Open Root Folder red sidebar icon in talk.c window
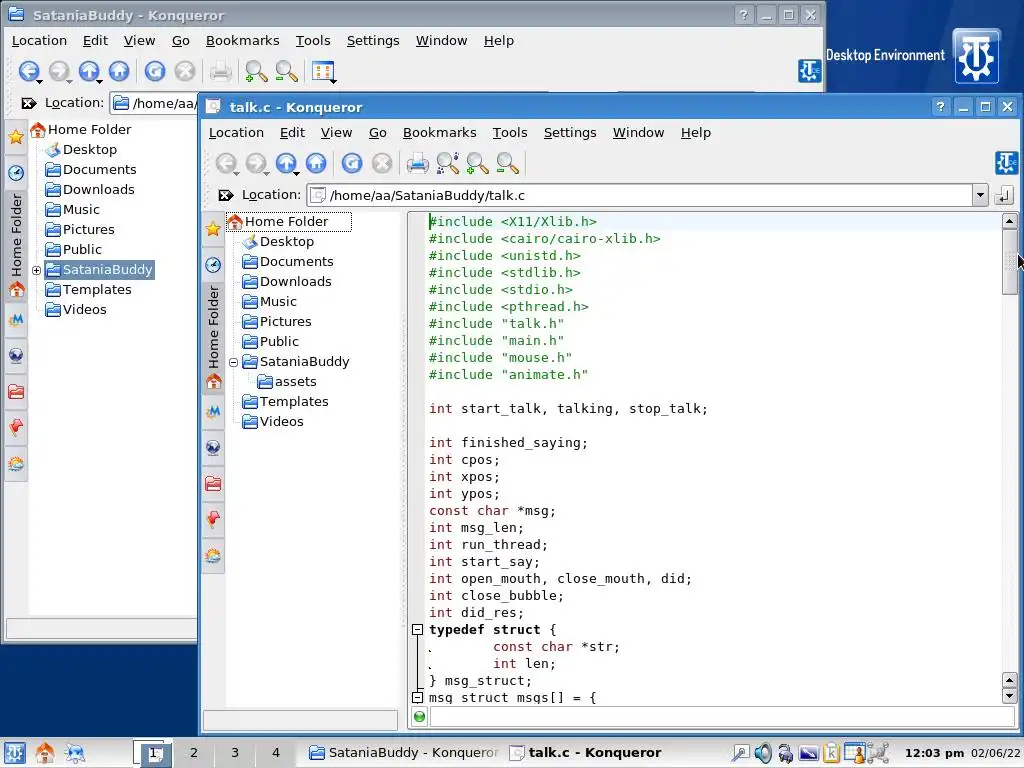Screen dimensions: 1024x768 (213, 483)
